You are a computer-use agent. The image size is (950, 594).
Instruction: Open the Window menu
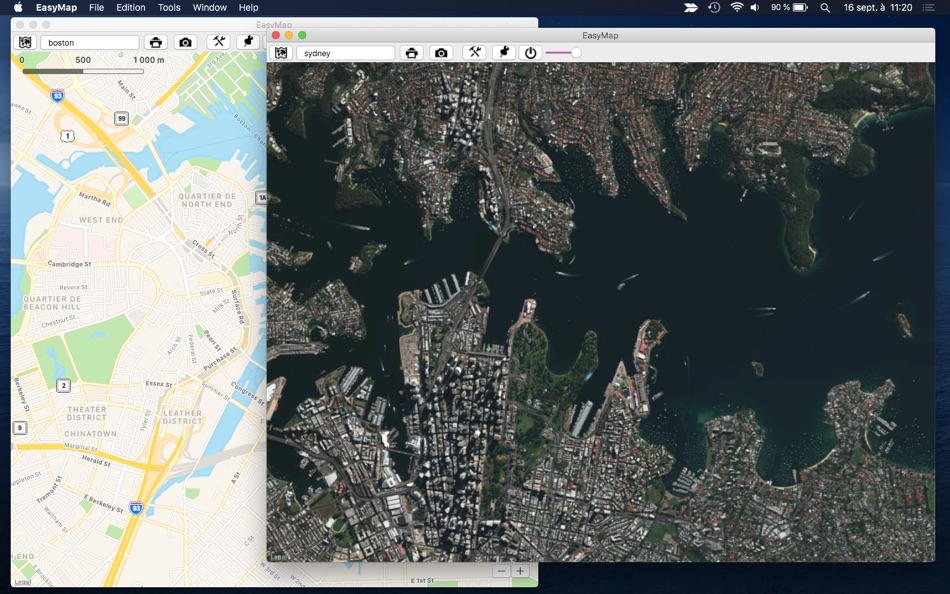(x=210, y=7)
